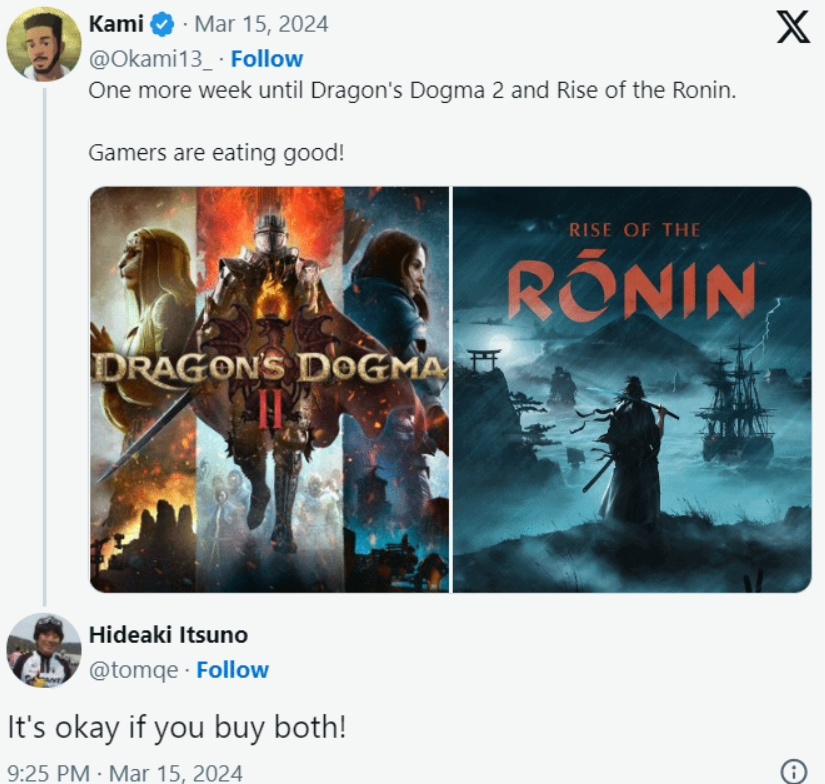825x784 pixels.
Task: Click the quoted tweet text about Dragon's Dogma 2
Action: click(x=412, y=91)
